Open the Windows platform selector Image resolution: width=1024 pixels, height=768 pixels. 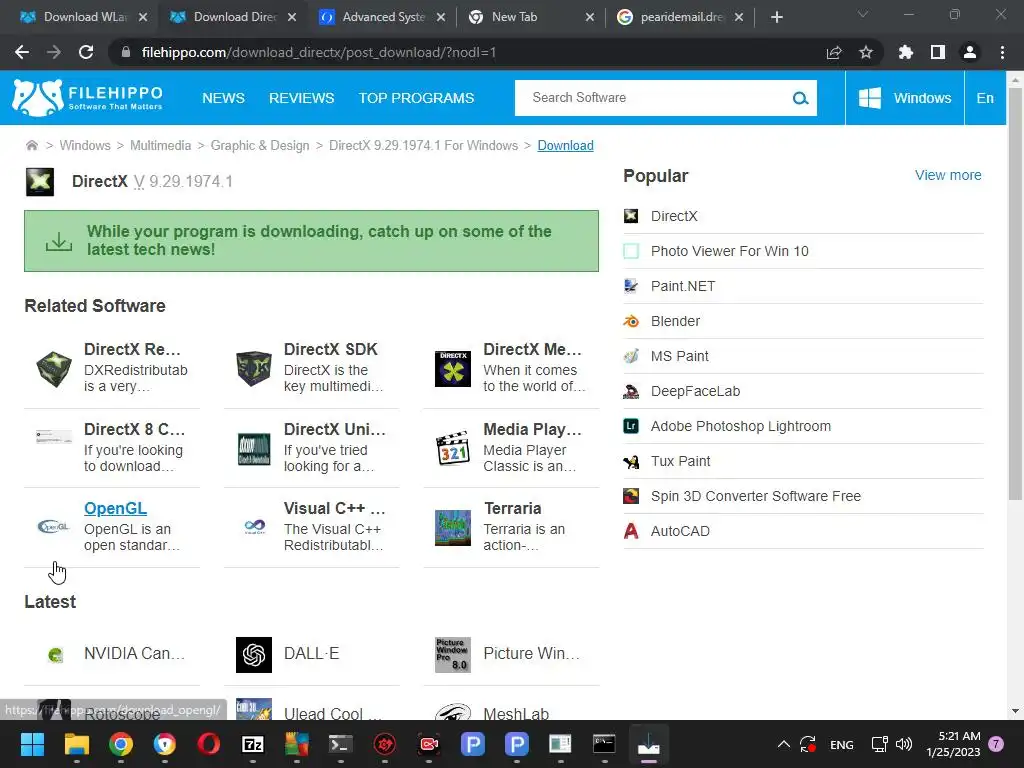click(904, 98)
